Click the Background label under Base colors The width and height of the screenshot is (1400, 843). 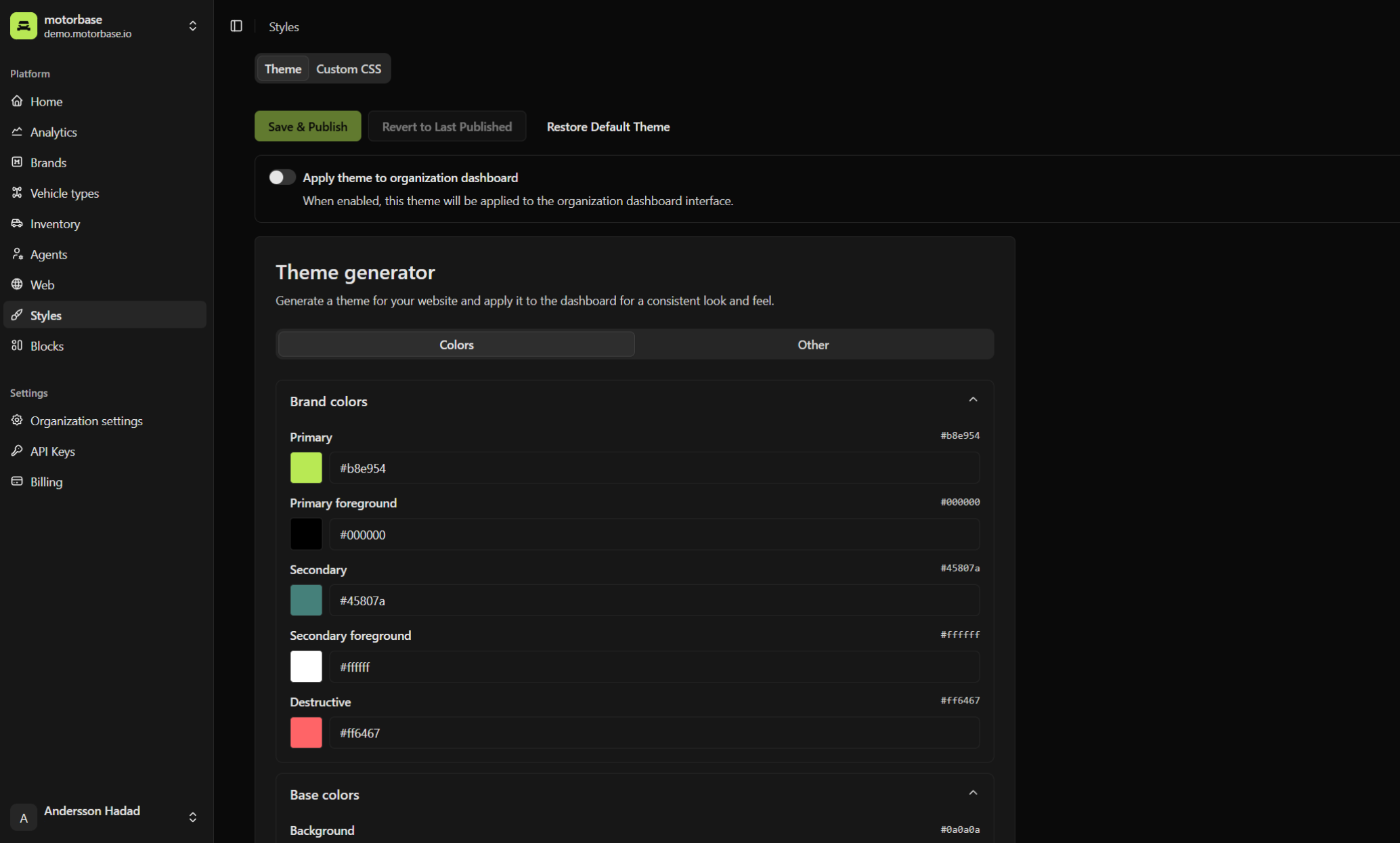322,830
